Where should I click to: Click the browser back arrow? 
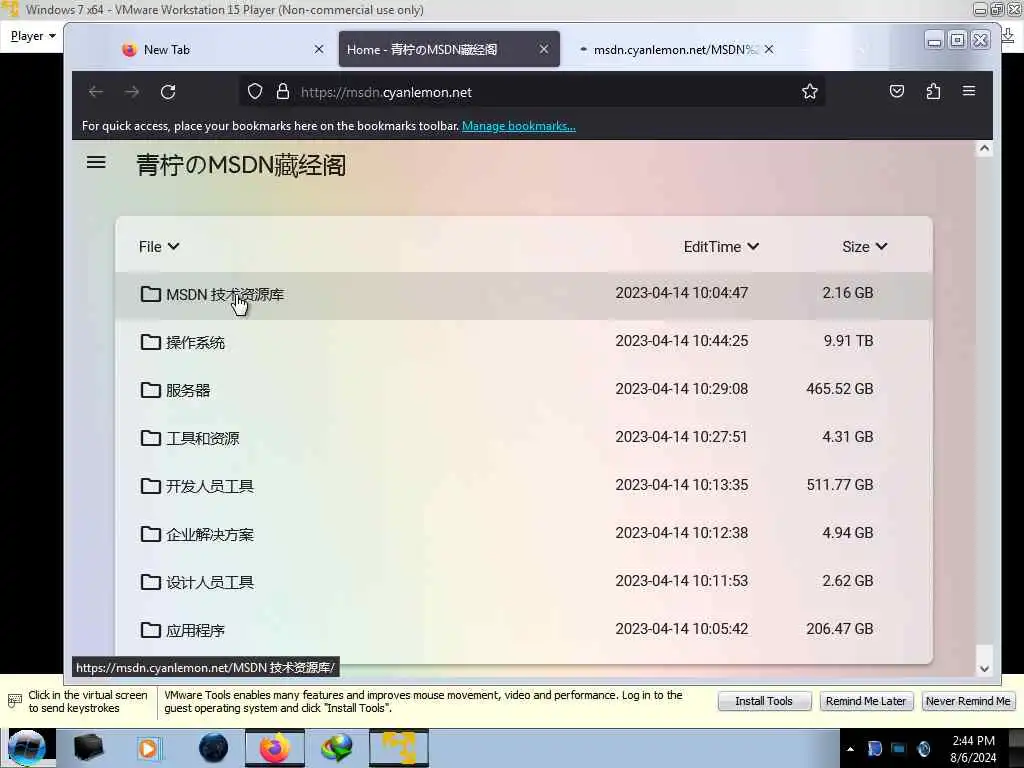[96, 92]
